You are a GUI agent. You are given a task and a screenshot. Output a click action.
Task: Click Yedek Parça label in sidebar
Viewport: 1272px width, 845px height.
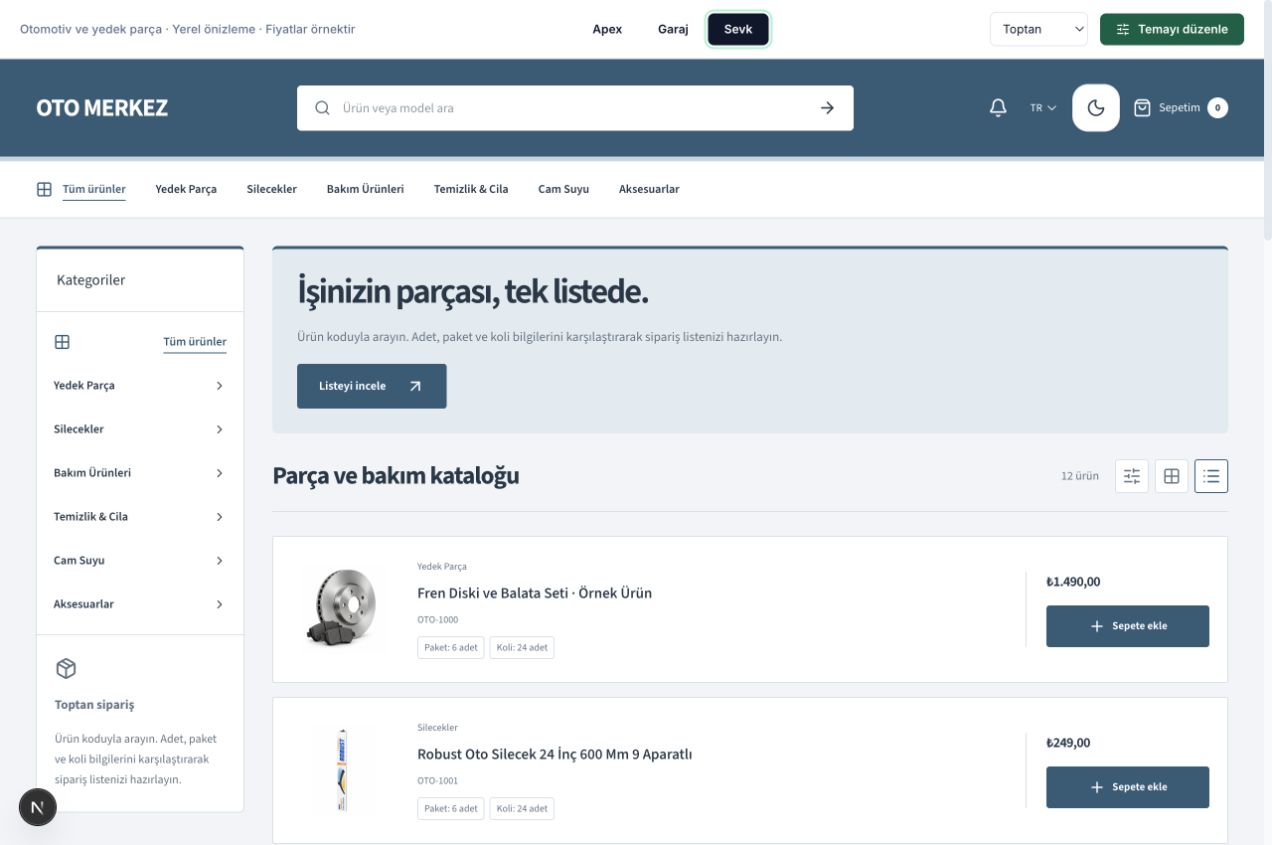coord(84,386)
